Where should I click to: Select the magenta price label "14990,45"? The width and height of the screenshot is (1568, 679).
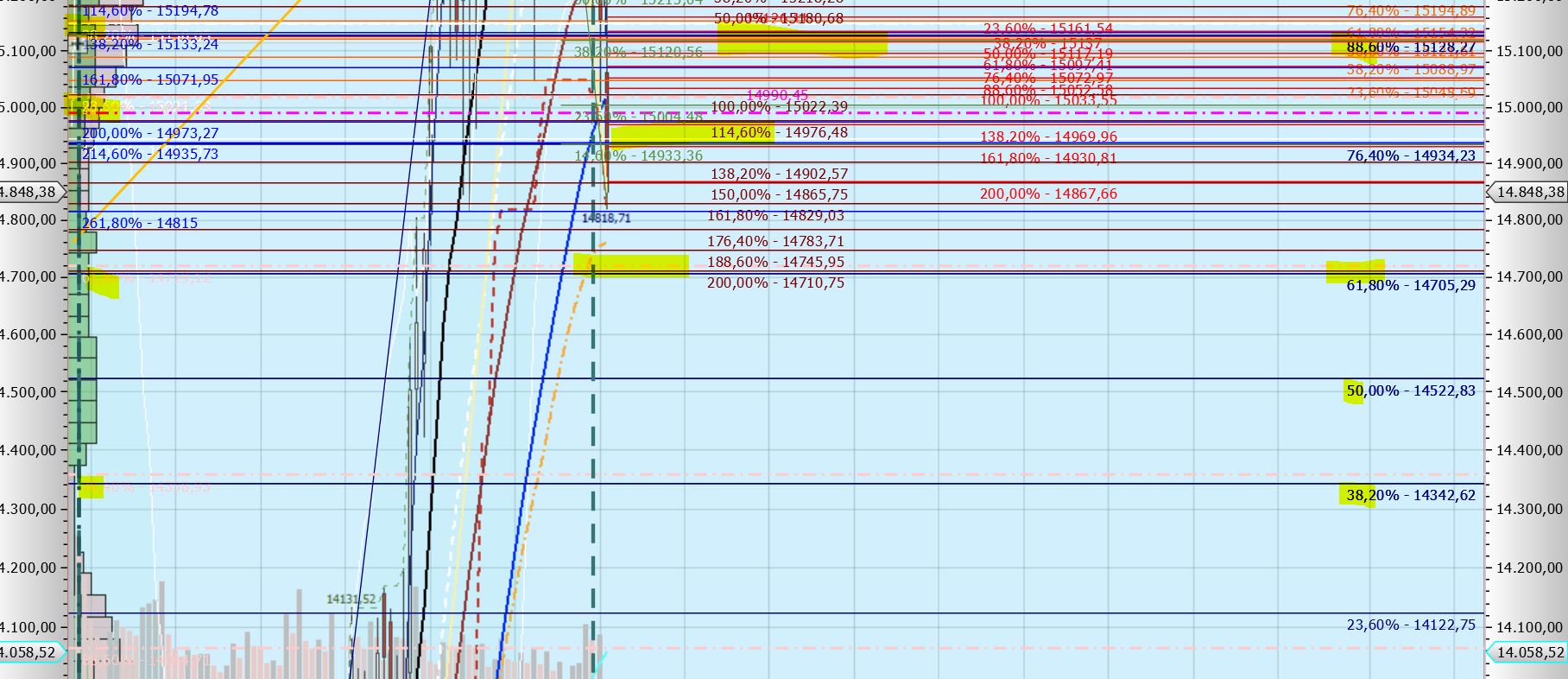(777, 95)
